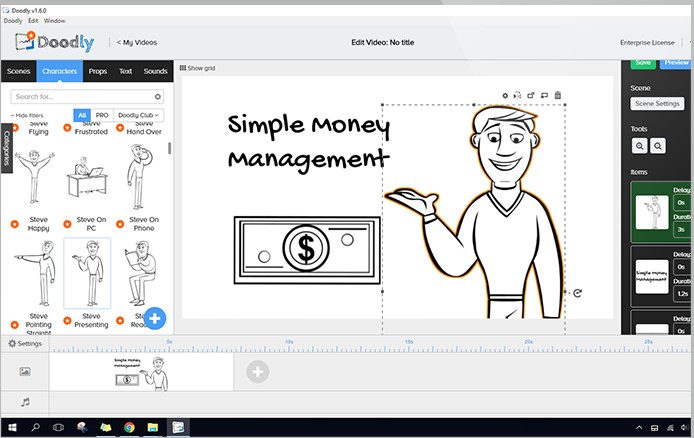Edit the 1.2s Duration of text item

[682, 294]
